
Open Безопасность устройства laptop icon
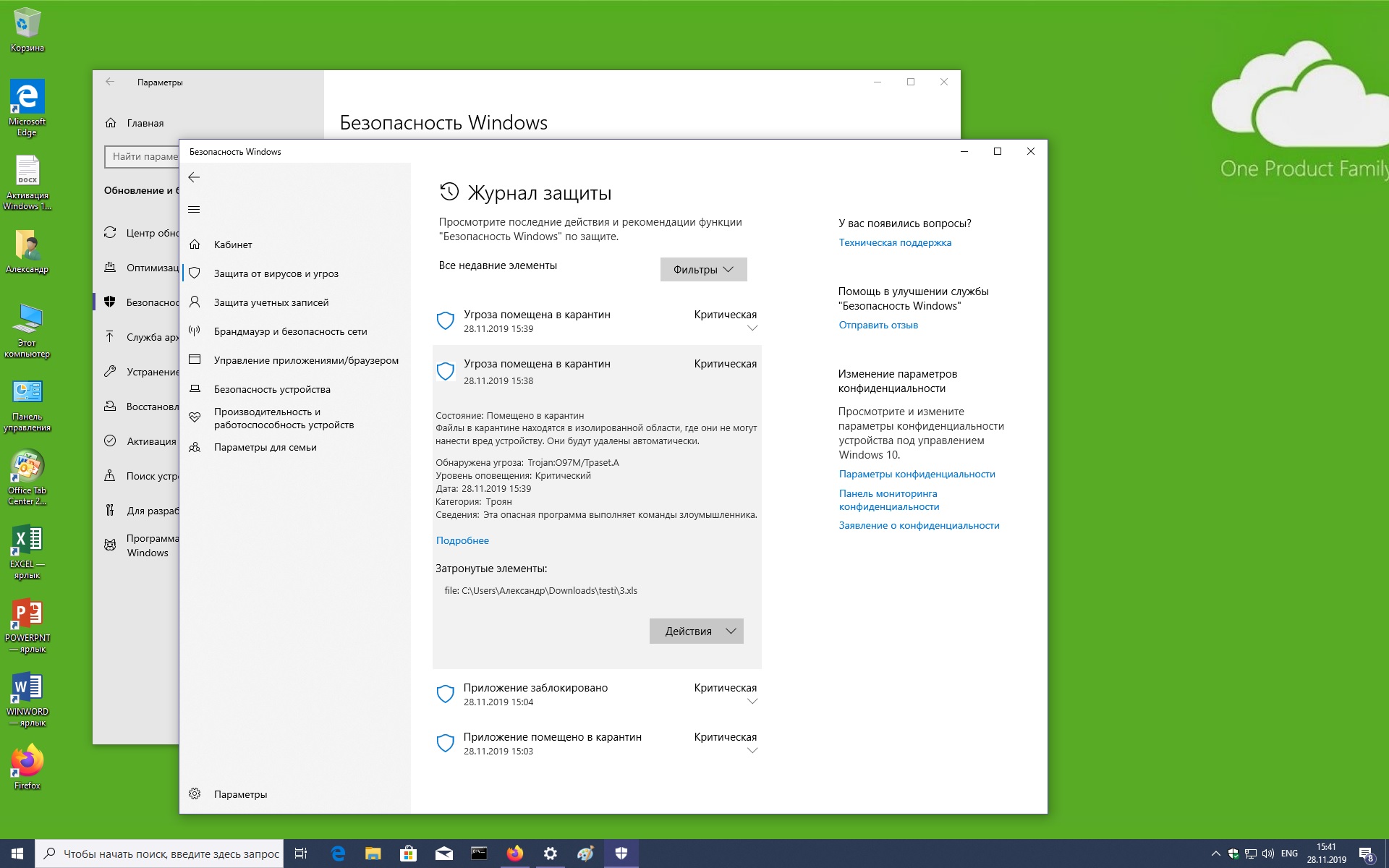(195, 389)
